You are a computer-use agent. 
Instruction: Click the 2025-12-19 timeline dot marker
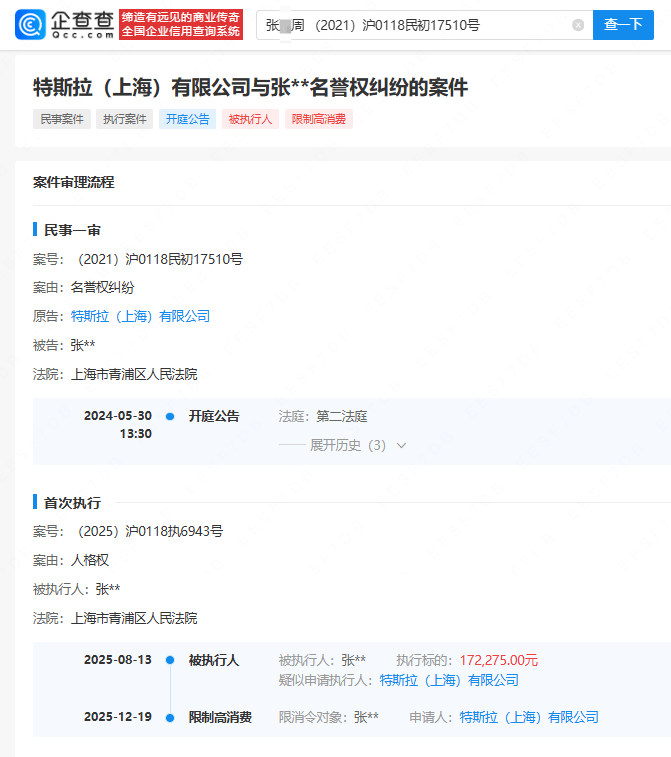point(170,717)
